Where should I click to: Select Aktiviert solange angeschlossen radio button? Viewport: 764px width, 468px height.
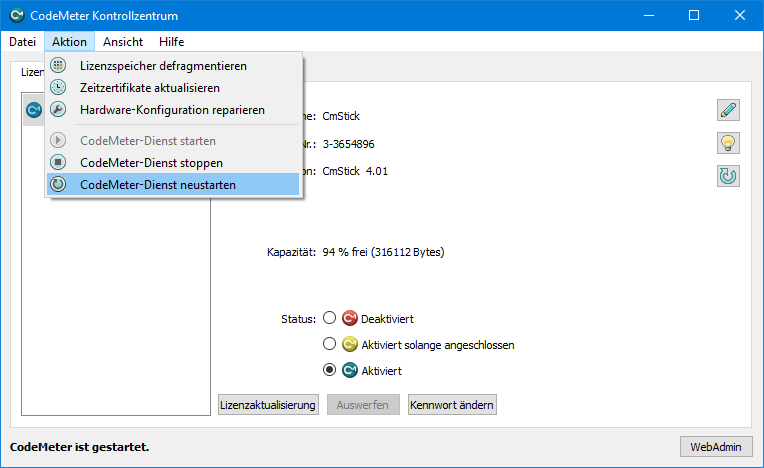point(330,345)
